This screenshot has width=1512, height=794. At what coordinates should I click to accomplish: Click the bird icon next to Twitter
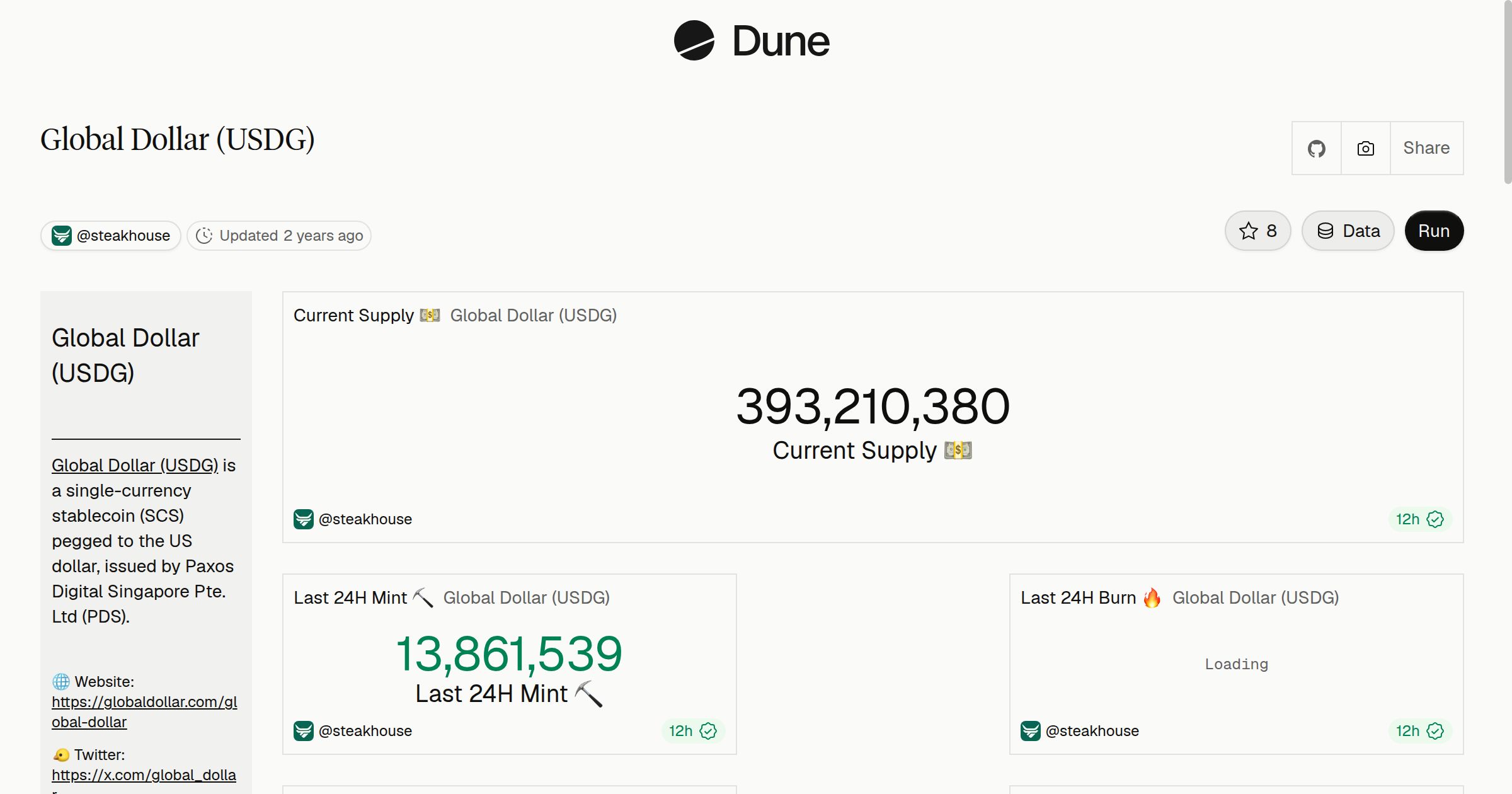pos(61,755)
